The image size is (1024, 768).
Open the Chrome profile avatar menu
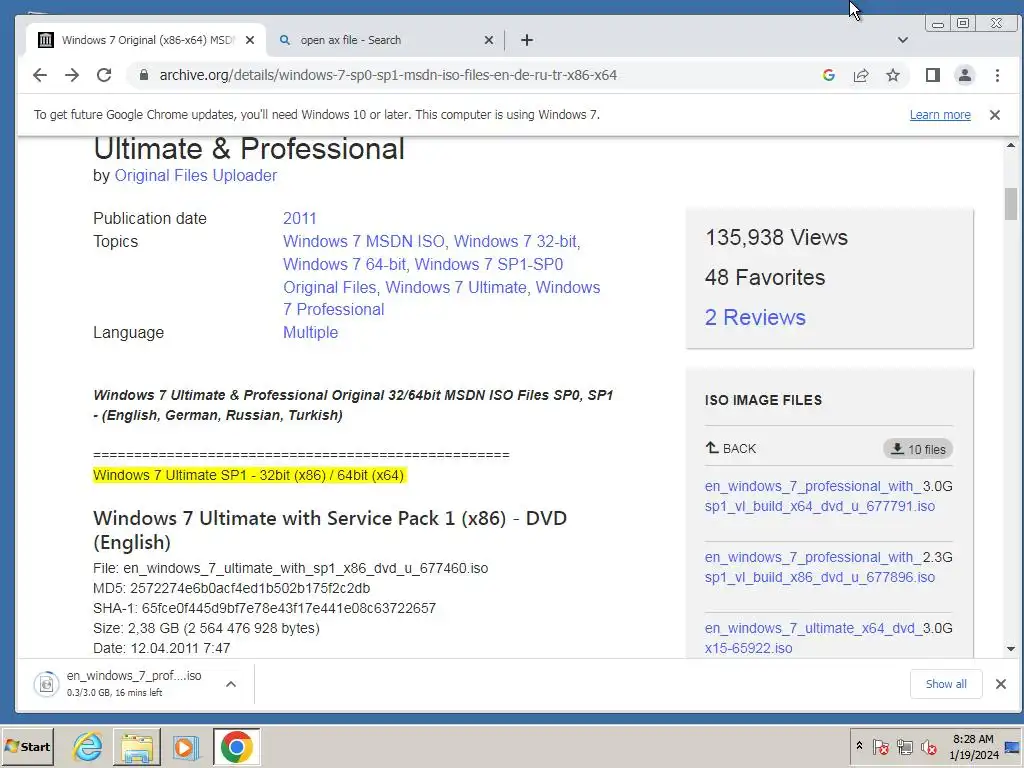pos(965,75)
